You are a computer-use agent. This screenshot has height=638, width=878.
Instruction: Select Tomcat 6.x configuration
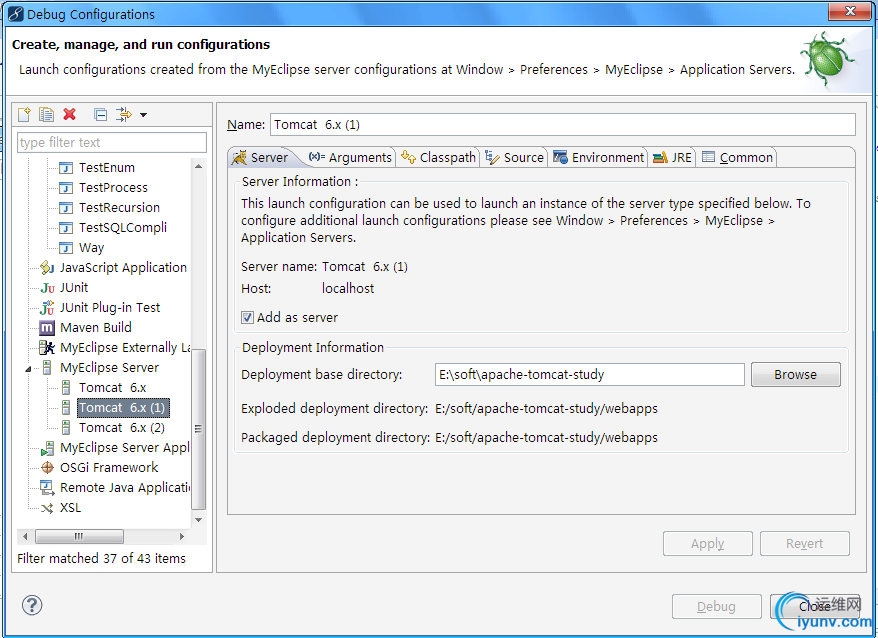[x=113, y=388]
